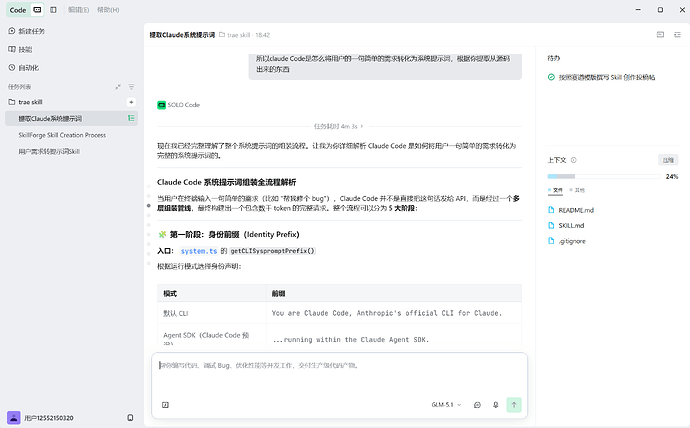Click the 提取Claude系统提示词 conversation title

(182, 35)
